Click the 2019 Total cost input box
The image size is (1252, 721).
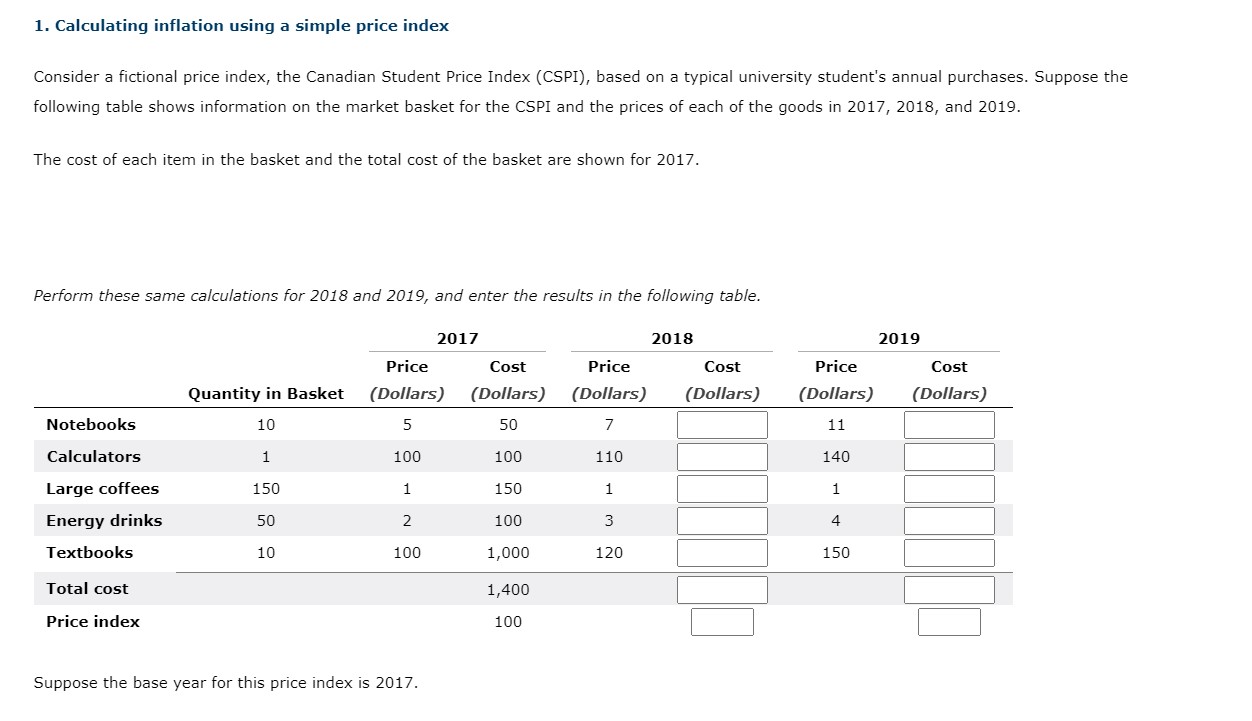point(949,589)
